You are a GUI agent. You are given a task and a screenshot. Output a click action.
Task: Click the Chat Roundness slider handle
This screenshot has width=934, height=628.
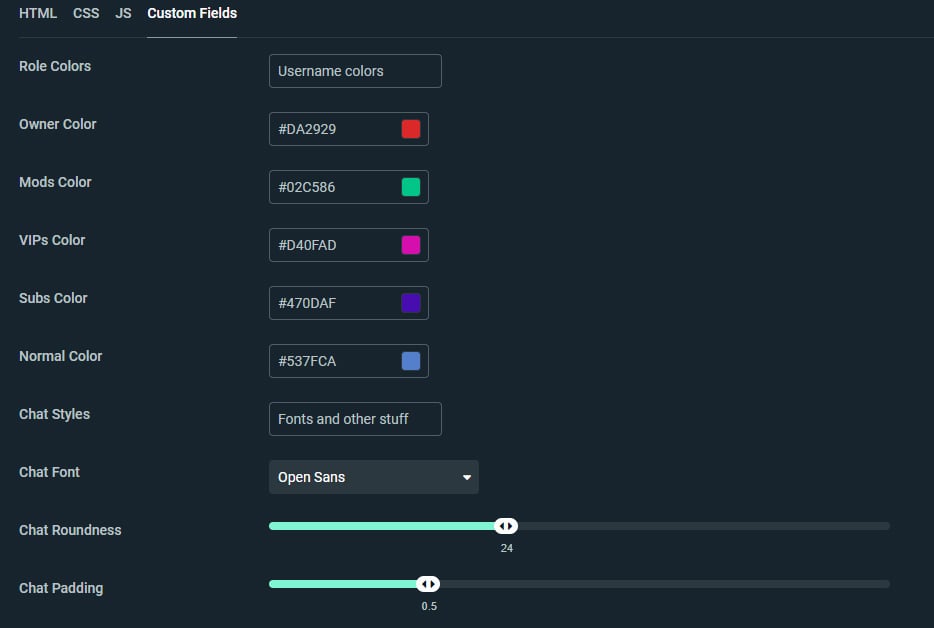pyautogui.click(x=506, y=526)
